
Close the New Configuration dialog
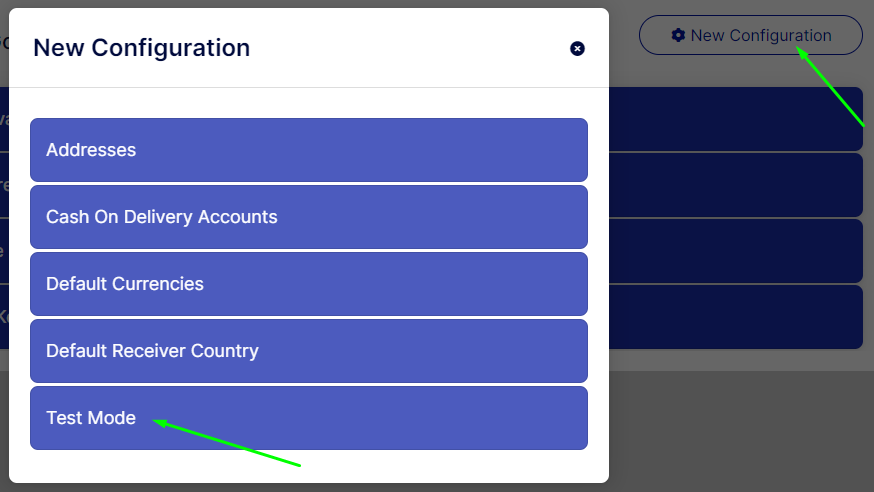pos(577,48)
